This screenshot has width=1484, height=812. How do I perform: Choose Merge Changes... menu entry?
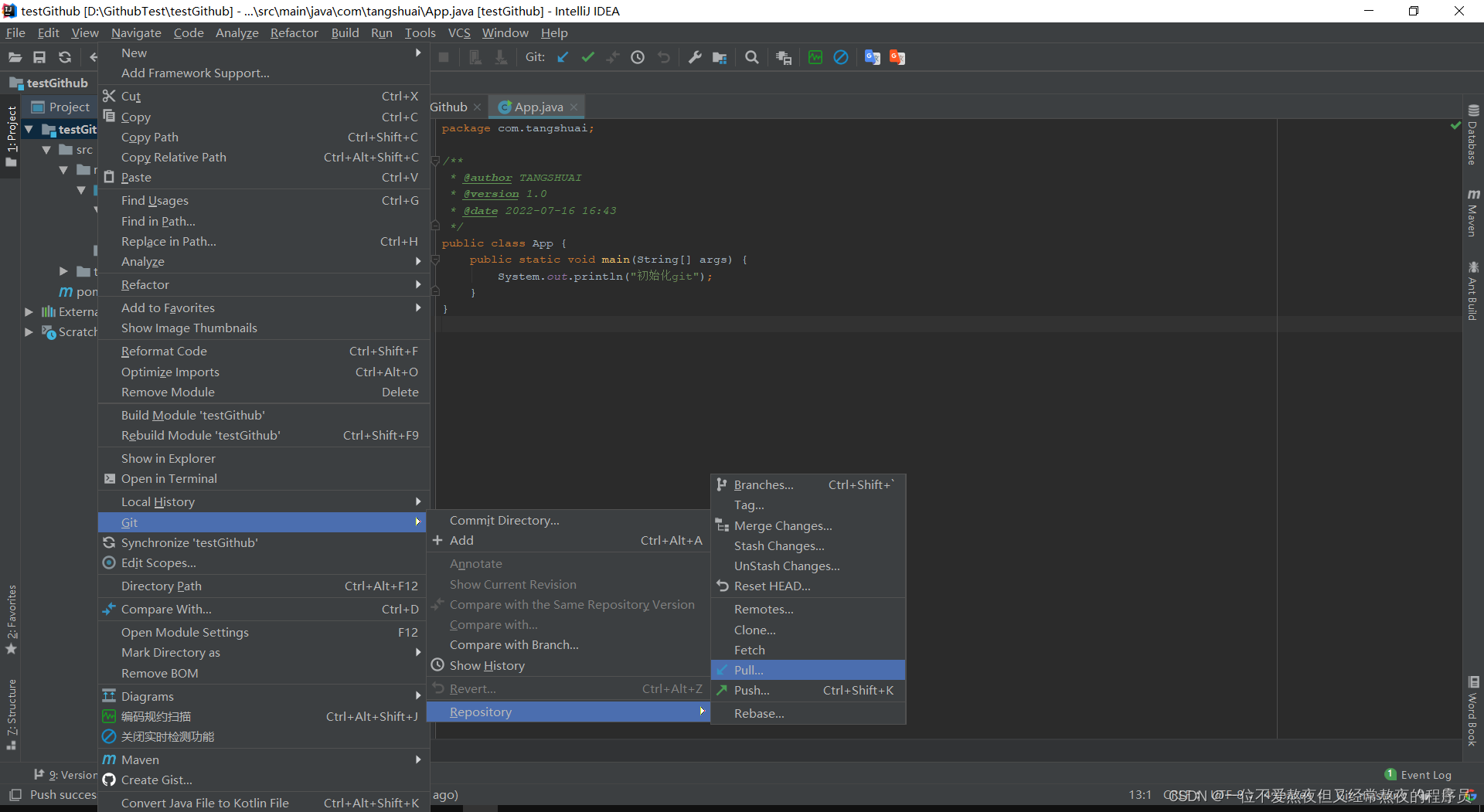(808, 526)
